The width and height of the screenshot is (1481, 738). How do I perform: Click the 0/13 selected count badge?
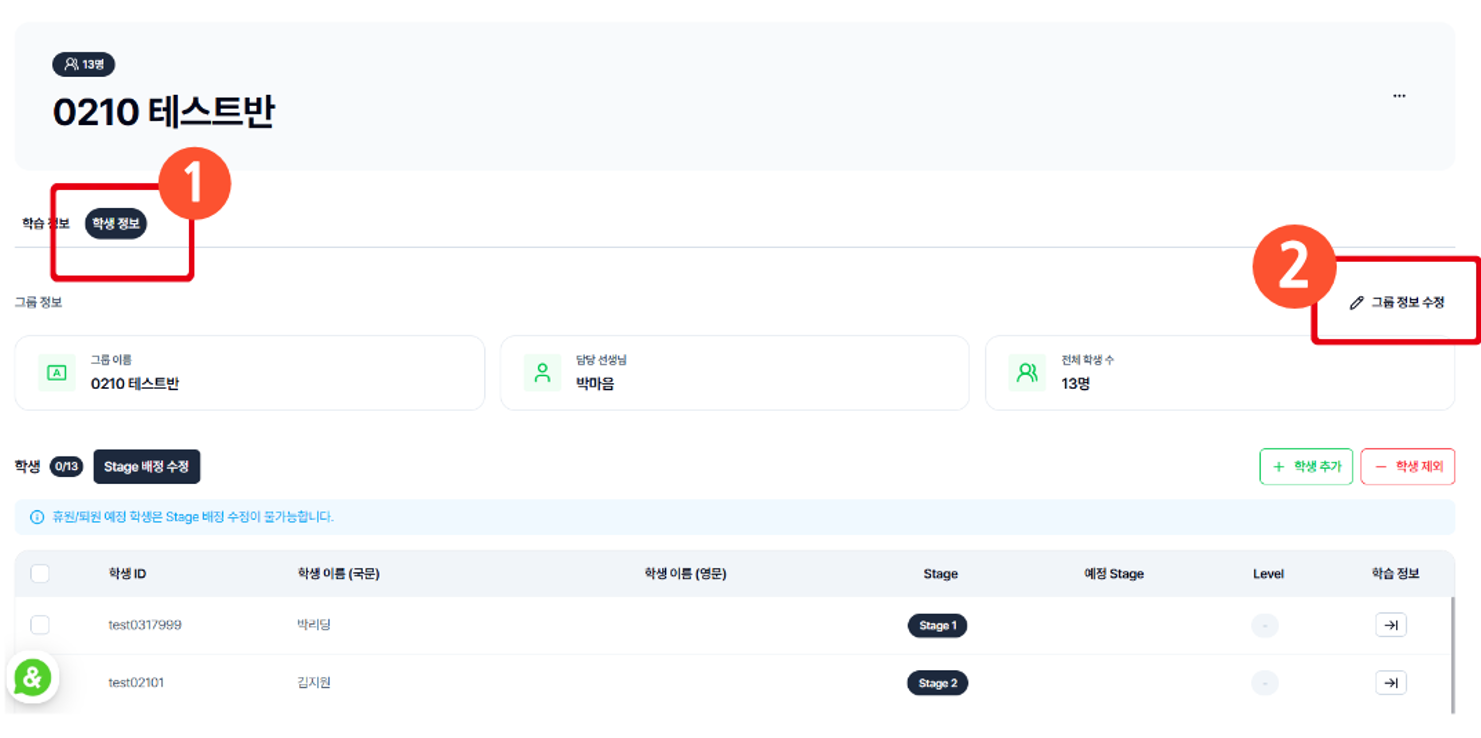point(67,467)
